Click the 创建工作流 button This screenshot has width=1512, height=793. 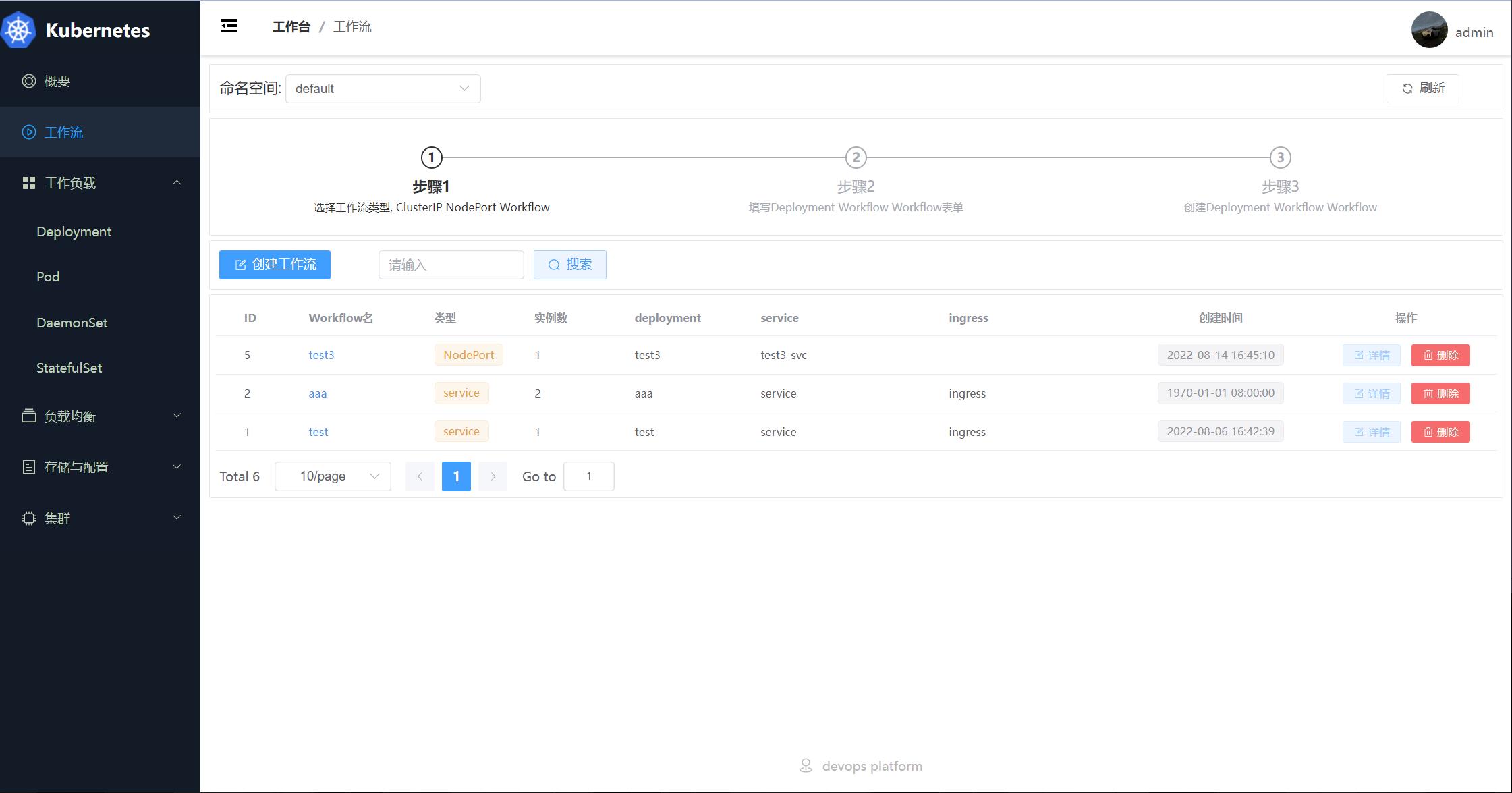click(275, 265)
